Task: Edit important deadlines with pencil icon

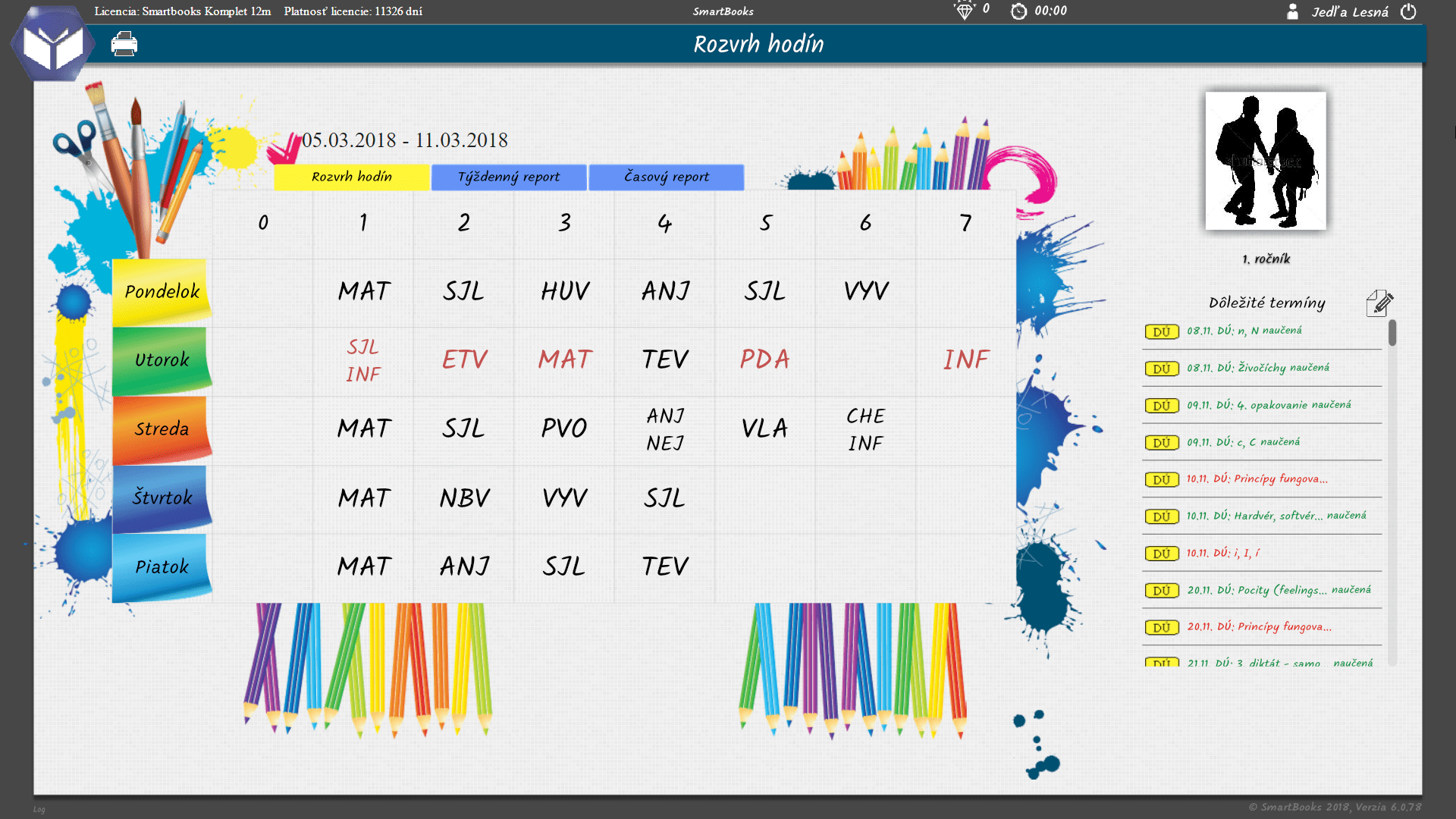Action: point(1379,303)
